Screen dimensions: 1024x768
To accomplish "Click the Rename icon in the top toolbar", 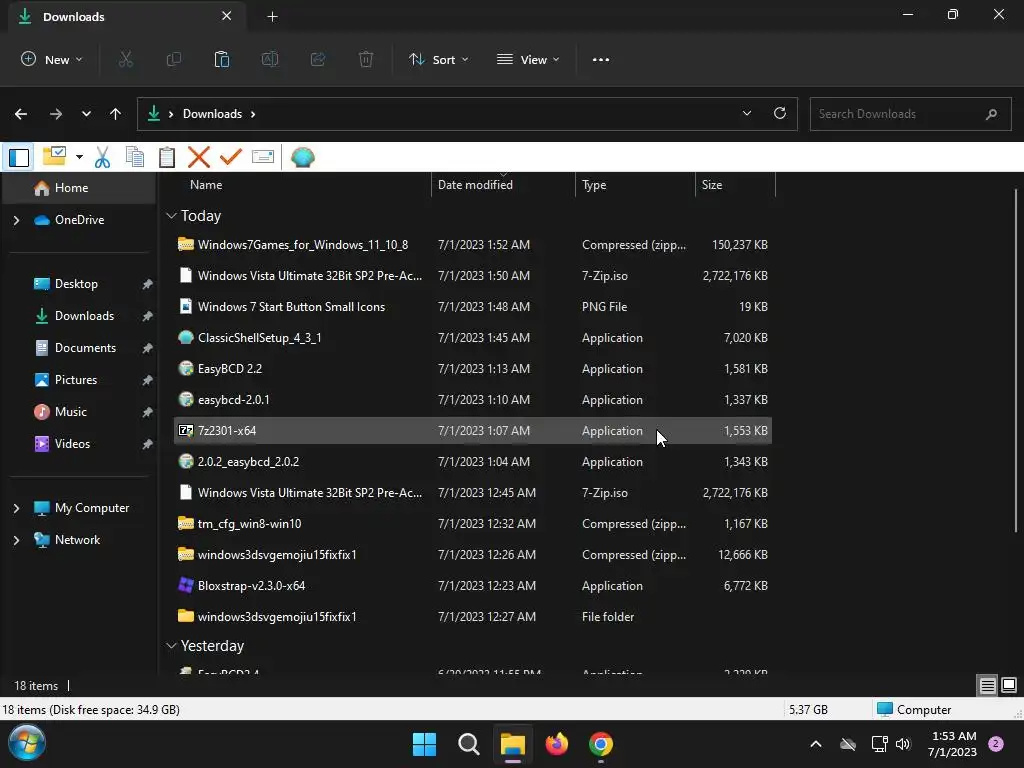I will pyautogui.click(x=270, y=59).
